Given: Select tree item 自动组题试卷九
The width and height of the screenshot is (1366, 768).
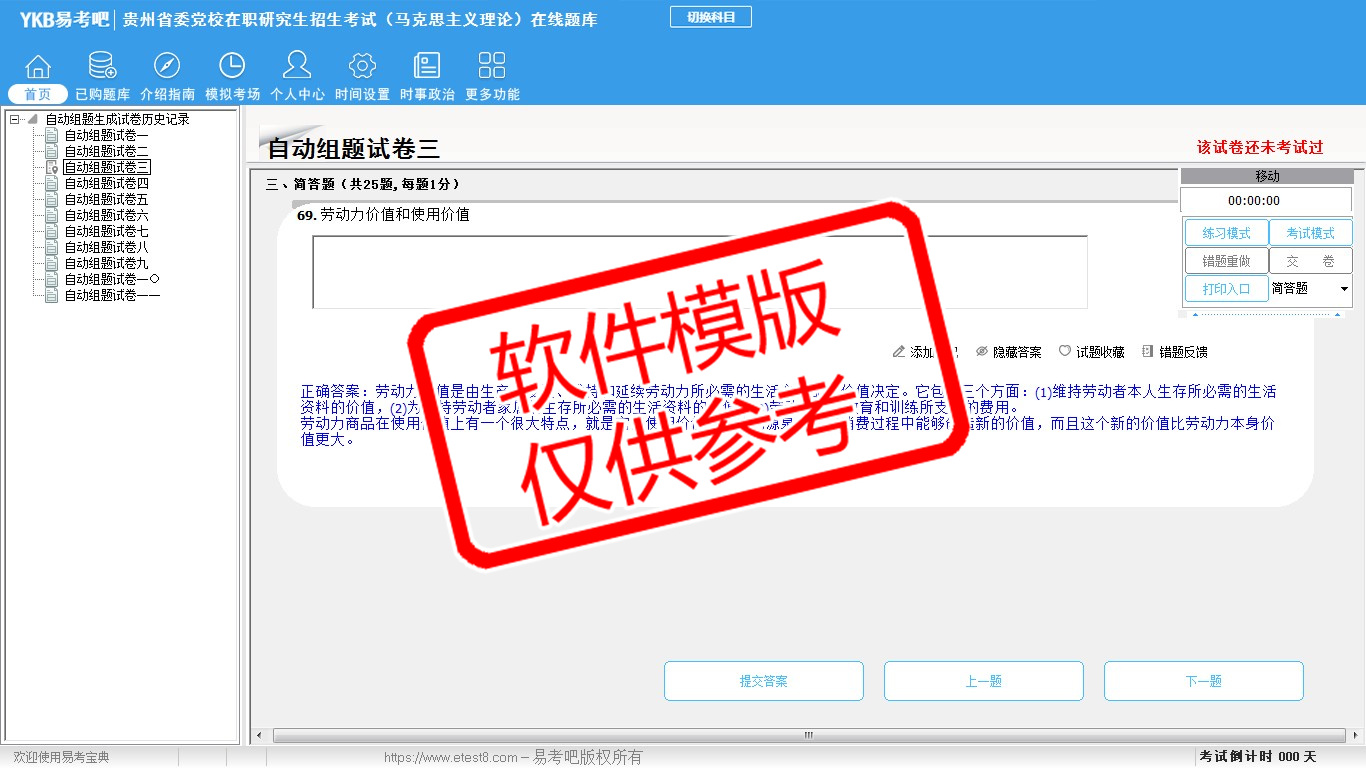Looking at the screenshot, I should coord(106,263).
